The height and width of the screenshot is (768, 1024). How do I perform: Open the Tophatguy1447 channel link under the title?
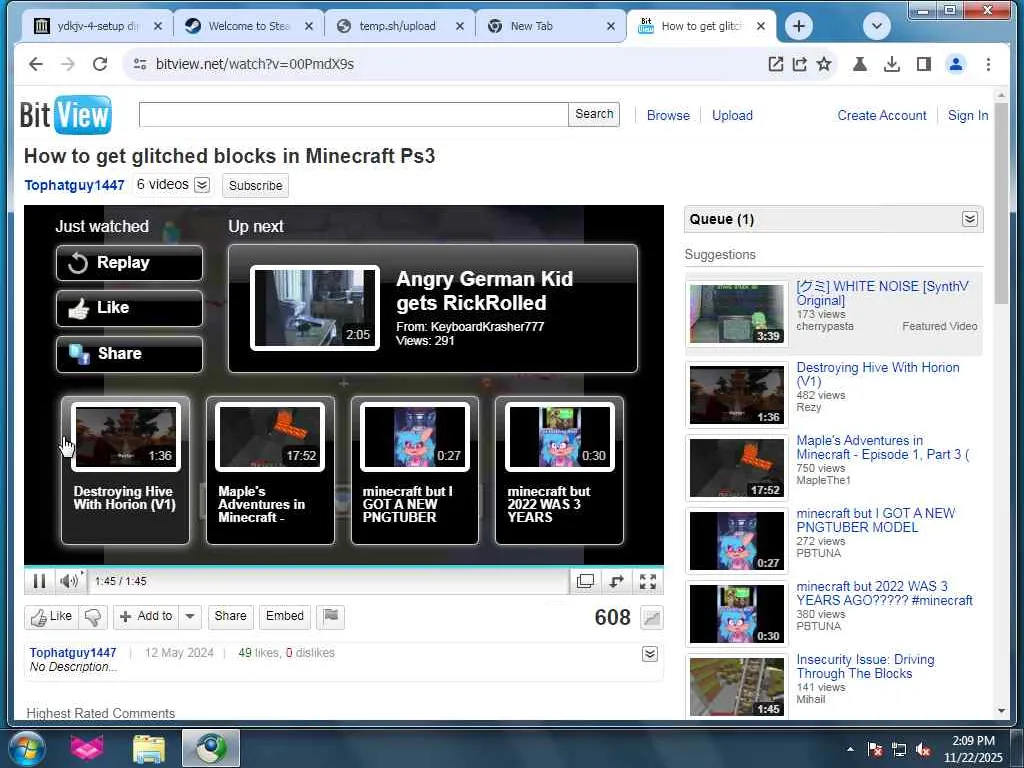[x=74, y=185]
